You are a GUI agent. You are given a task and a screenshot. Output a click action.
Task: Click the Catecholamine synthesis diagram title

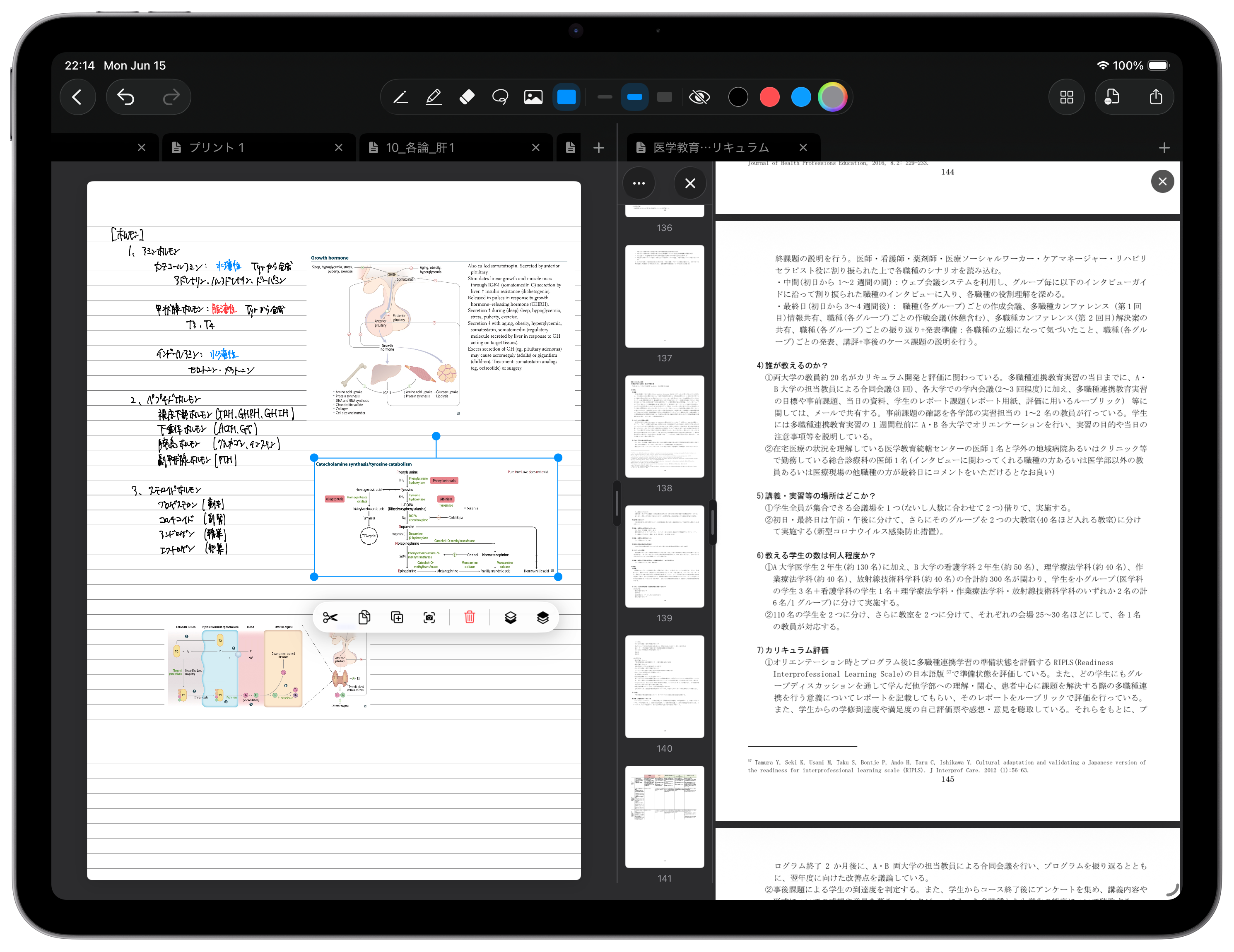tap(364, 464)
